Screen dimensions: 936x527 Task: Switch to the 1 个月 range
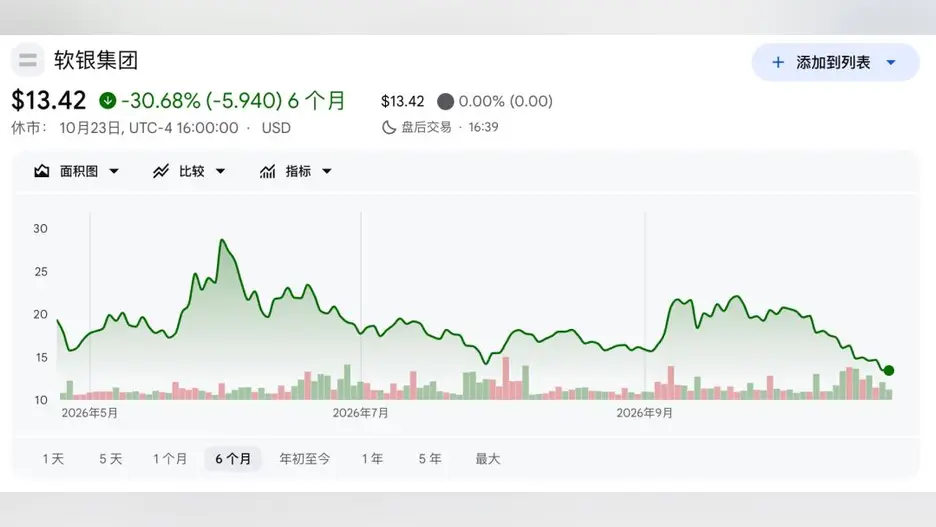[x=170, y=458]
